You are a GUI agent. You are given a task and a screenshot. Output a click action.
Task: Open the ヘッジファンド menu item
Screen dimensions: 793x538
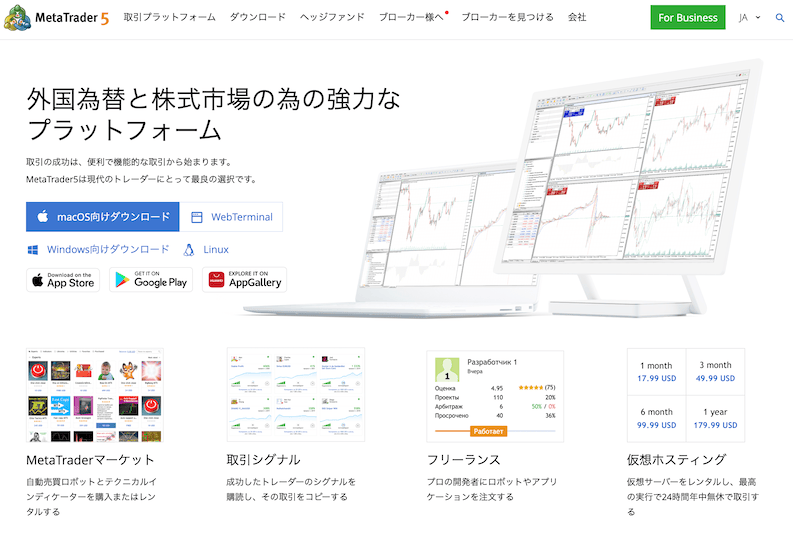pyautogui.click(x=332, y=17)
